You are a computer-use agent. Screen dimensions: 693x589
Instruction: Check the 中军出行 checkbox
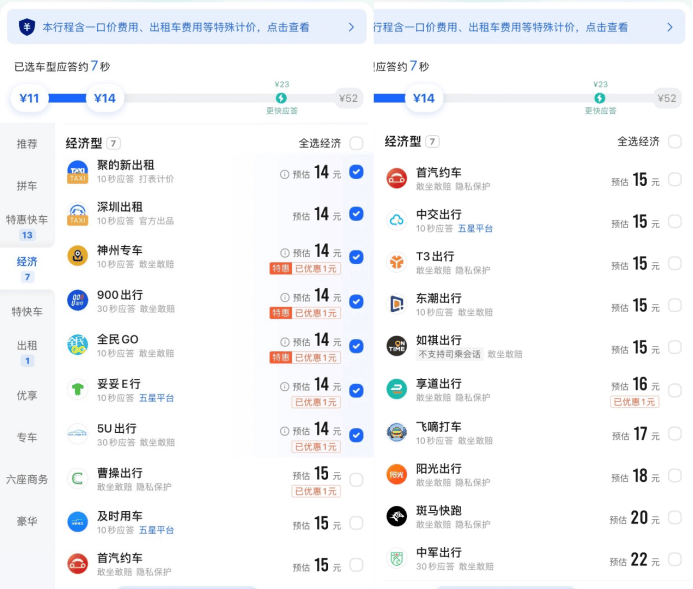(675, 559)
